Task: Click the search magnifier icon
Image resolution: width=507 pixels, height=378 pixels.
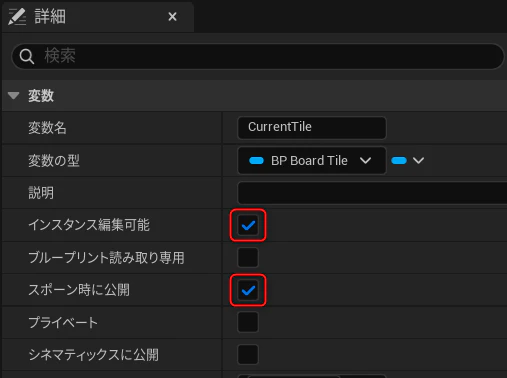Action: tap(27, 56)
